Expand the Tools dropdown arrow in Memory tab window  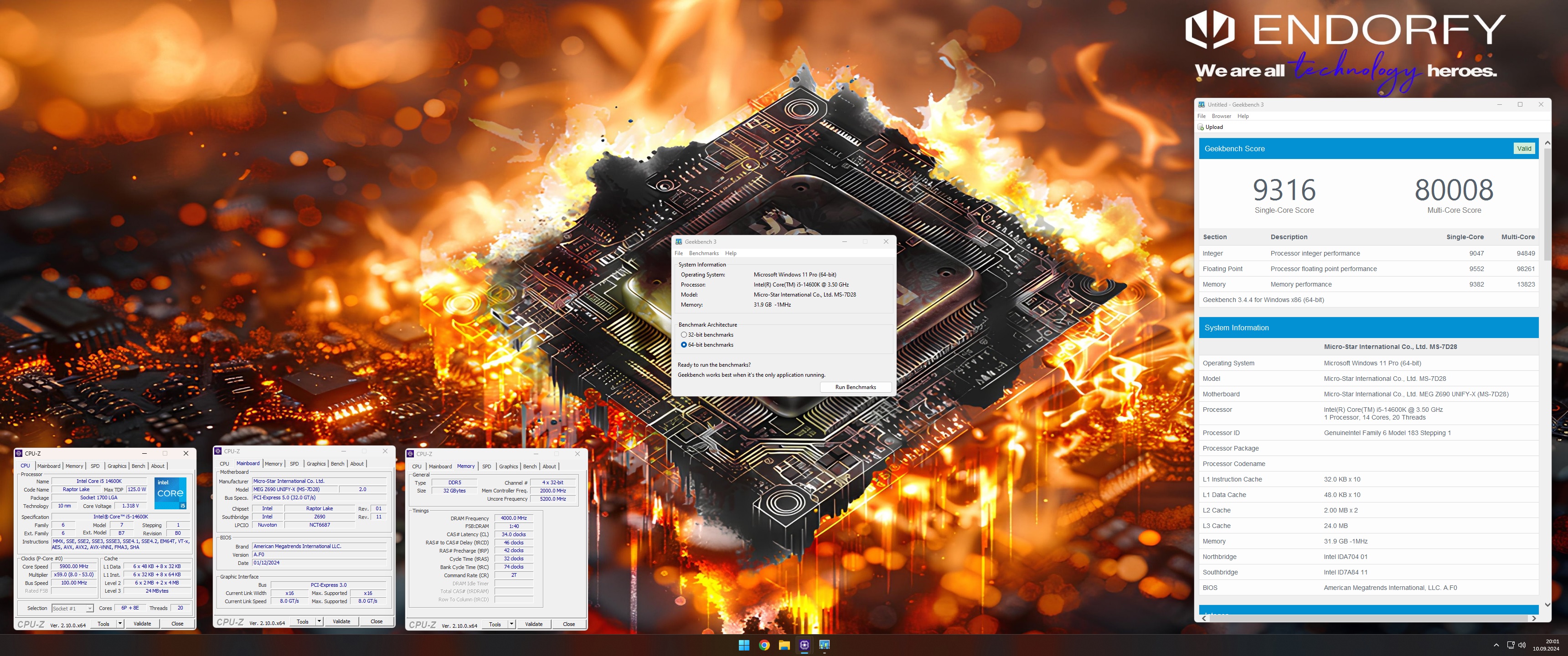point(511,625)
